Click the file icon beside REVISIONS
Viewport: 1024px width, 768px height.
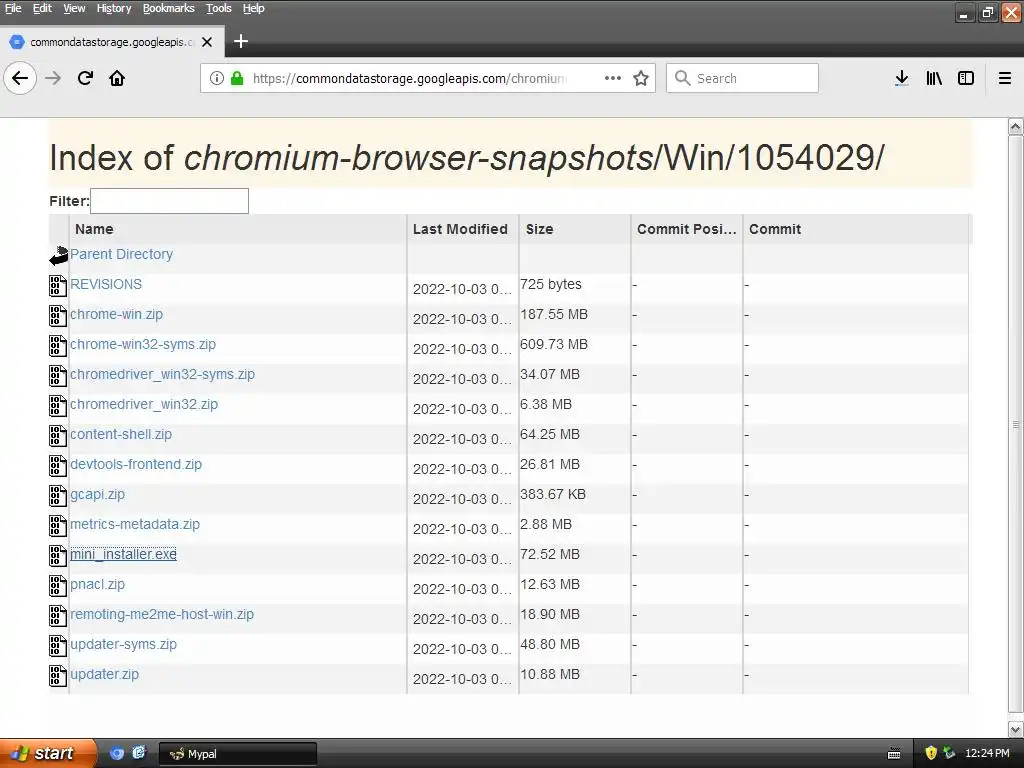[x=57, y=286]
